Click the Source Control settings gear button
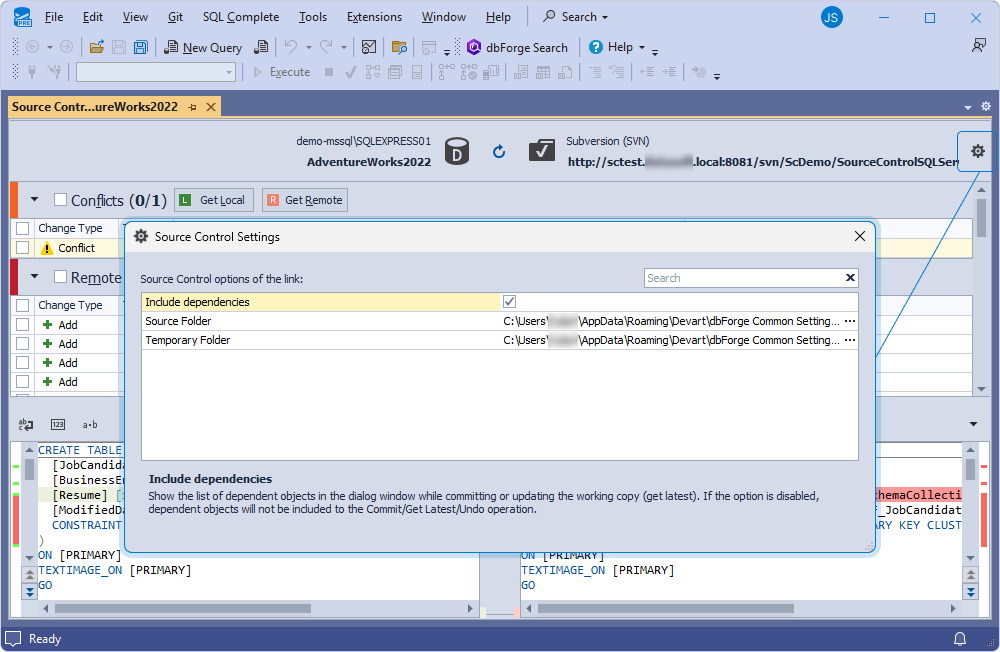Image resolution: width=1000 pixels, height=652 pixels. tap(977, 151)
